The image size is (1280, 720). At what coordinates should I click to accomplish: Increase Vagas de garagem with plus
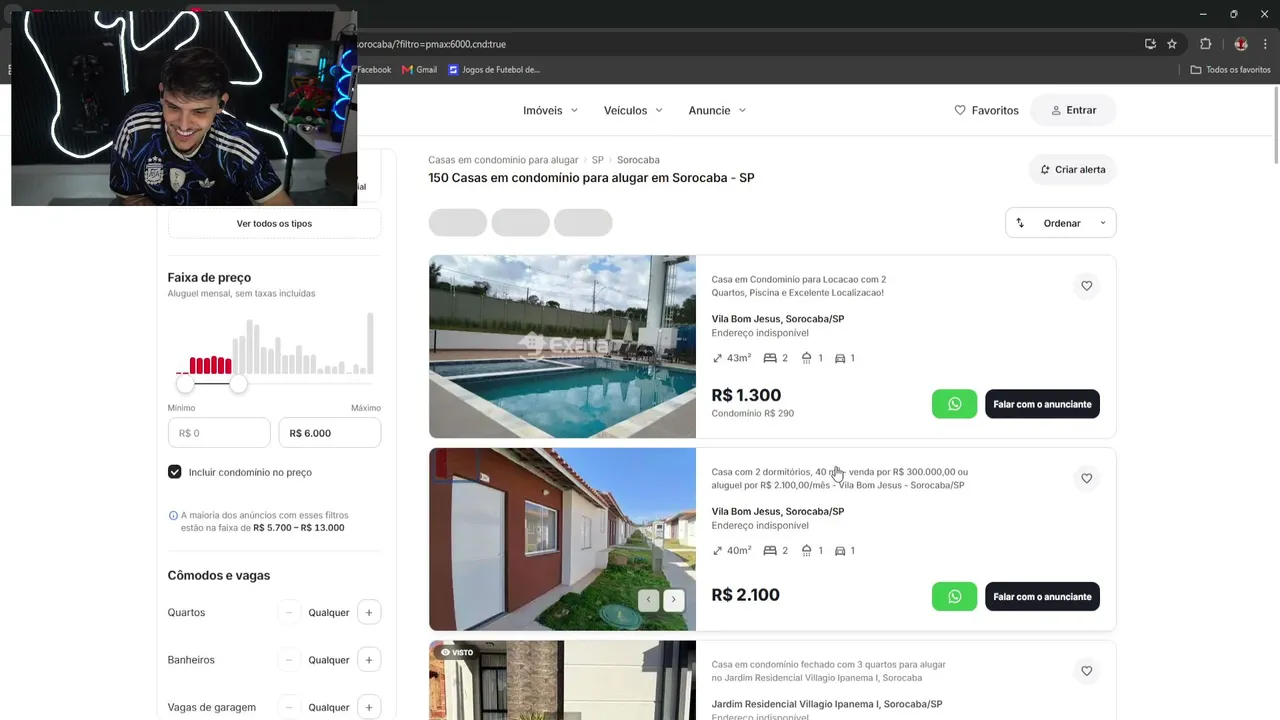pyautogui.click(x=369, y=707)
